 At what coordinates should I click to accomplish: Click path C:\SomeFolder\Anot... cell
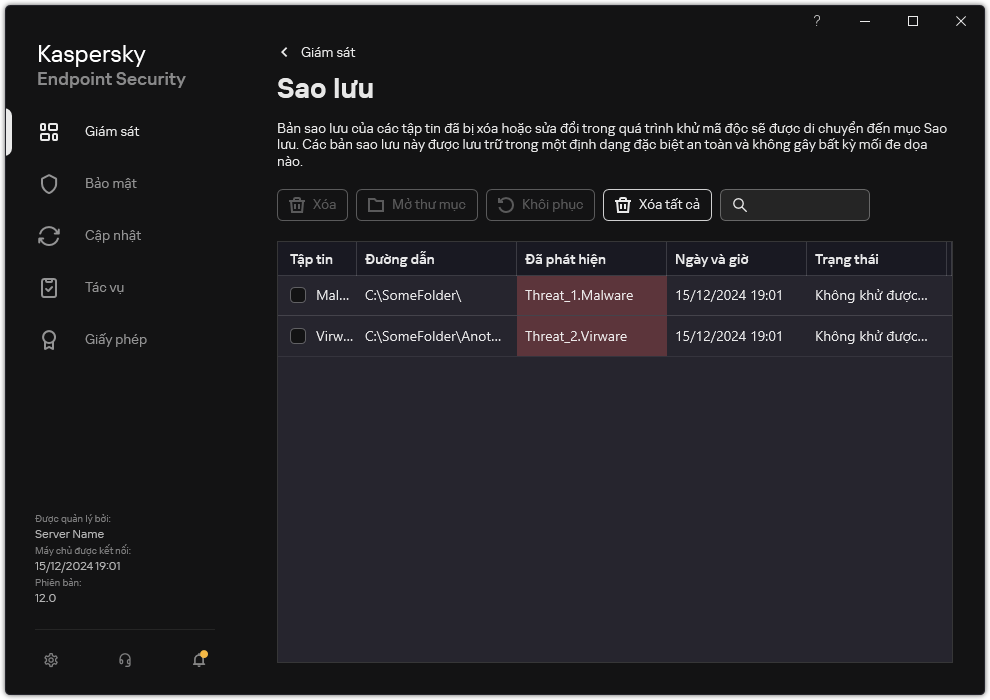point(436,336)
